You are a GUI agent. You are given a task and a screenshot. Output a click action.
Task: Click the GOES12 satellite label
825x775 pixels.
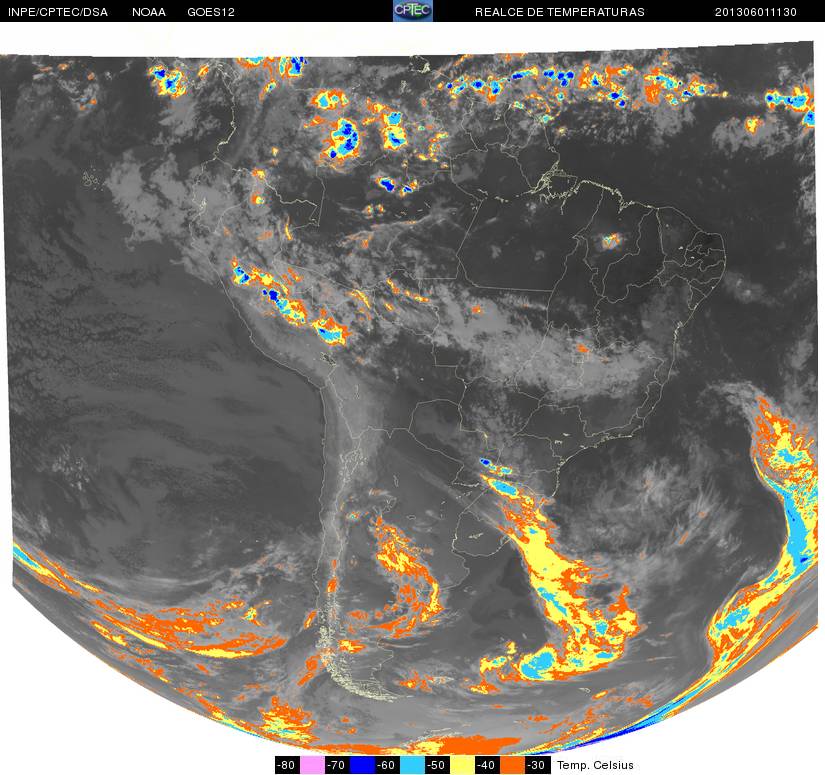pos(211,12)
